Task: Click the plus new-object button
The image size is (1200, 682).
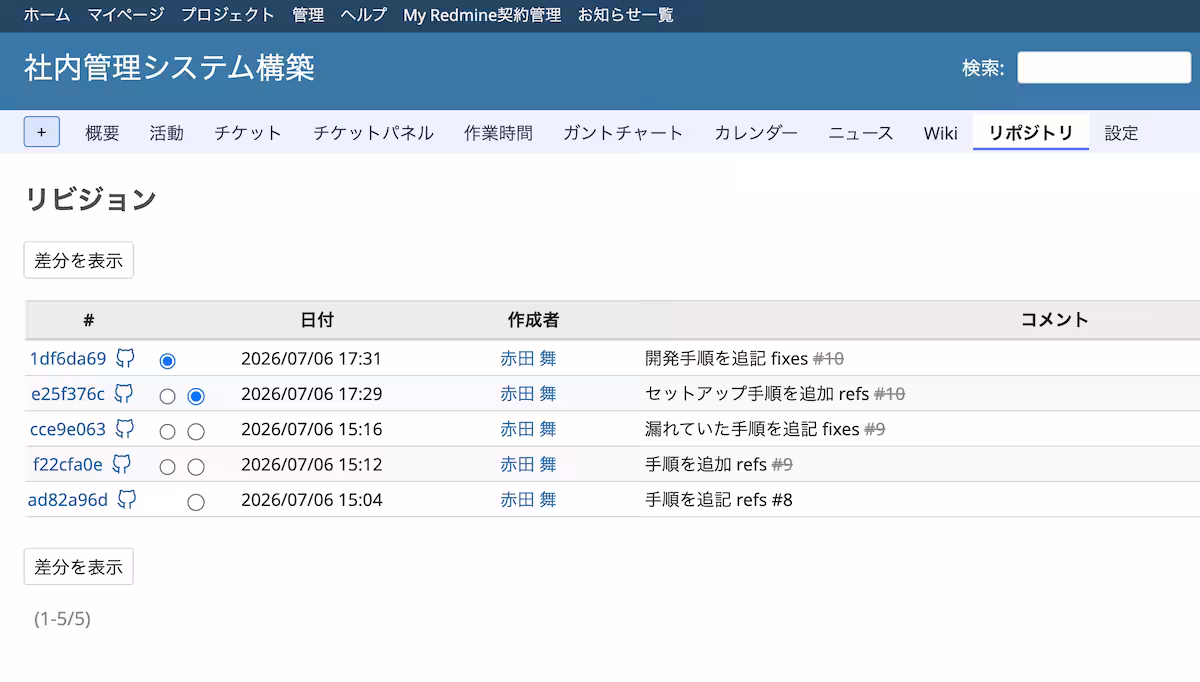Action: point(42,132)
